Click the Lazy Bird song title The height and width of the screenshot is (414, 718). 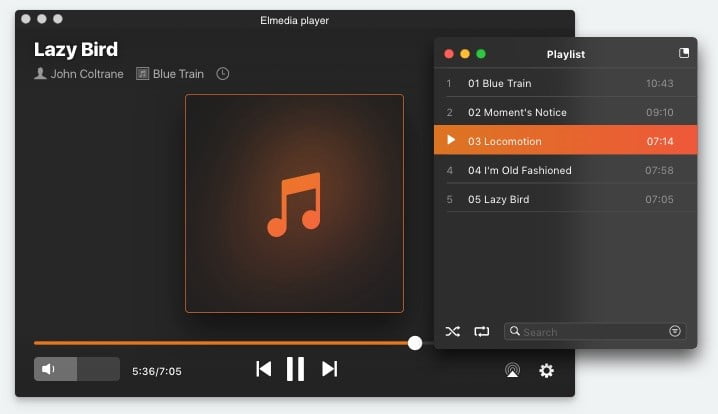[x=76, y=49]
